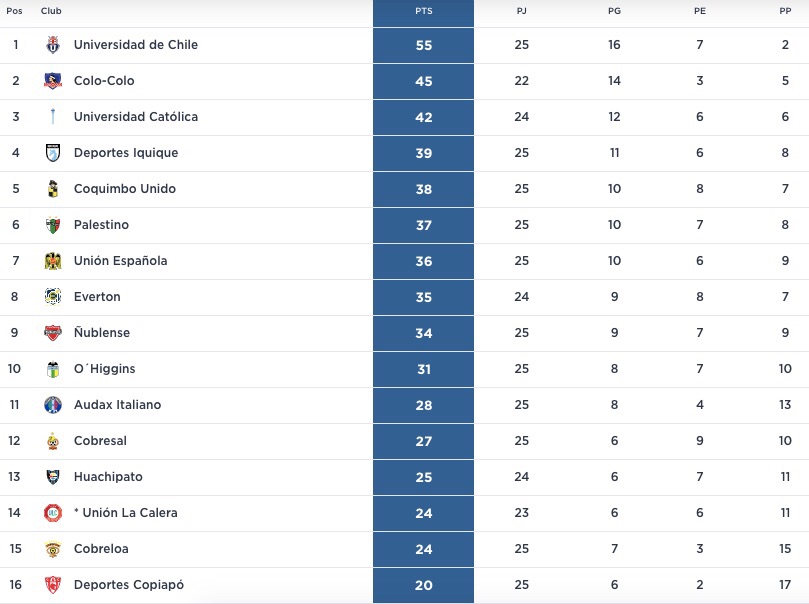This screenshot has width=809, height=604.
Task: Click the PP column header
Action: pyautogui.click(x=785, y=11)
